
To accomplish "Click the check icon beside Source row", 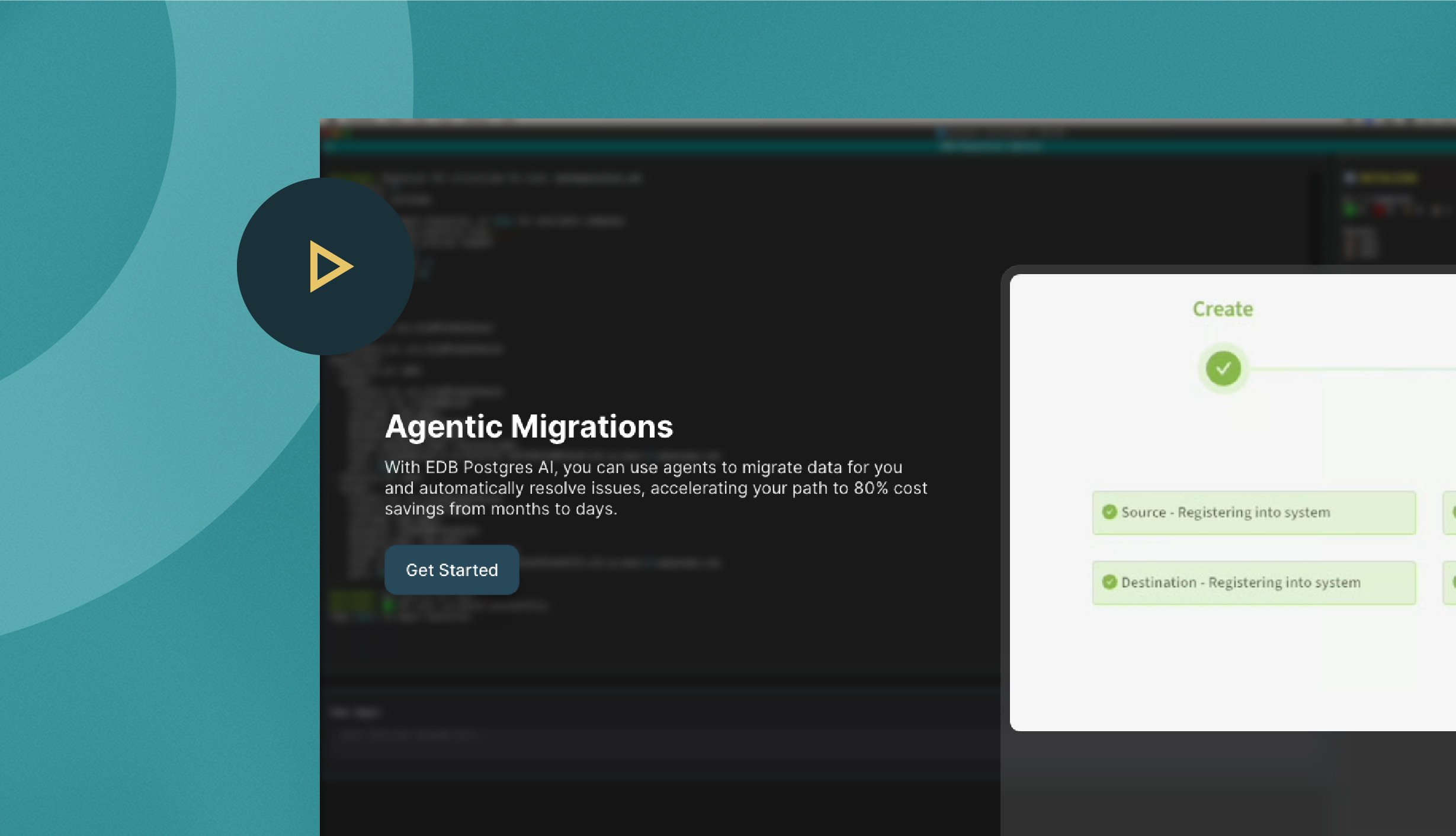I will [1109, 512].
